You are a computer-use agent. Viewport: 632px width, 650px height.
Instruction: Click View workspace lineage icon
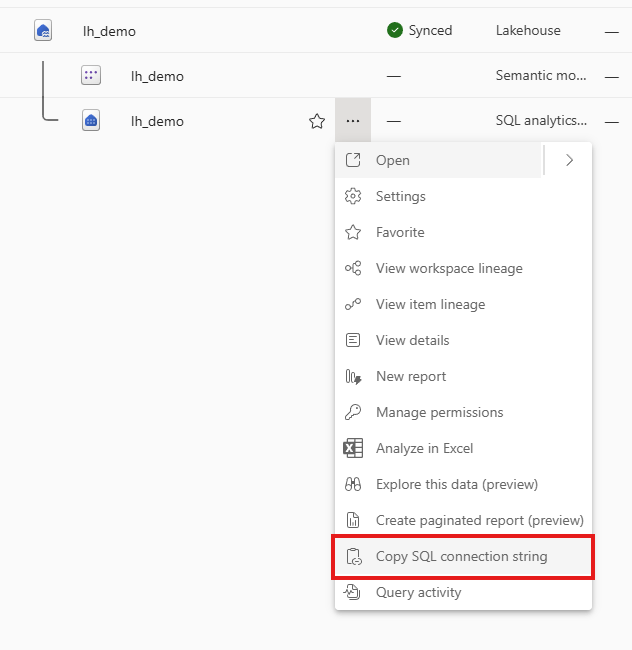coord(353,268)
